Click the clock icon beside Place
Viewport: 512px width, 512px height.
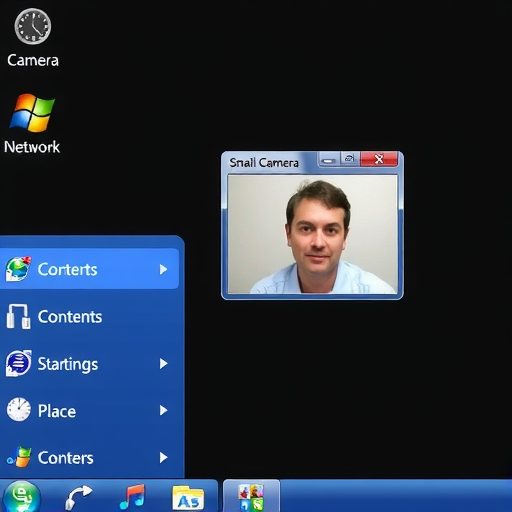19,410
